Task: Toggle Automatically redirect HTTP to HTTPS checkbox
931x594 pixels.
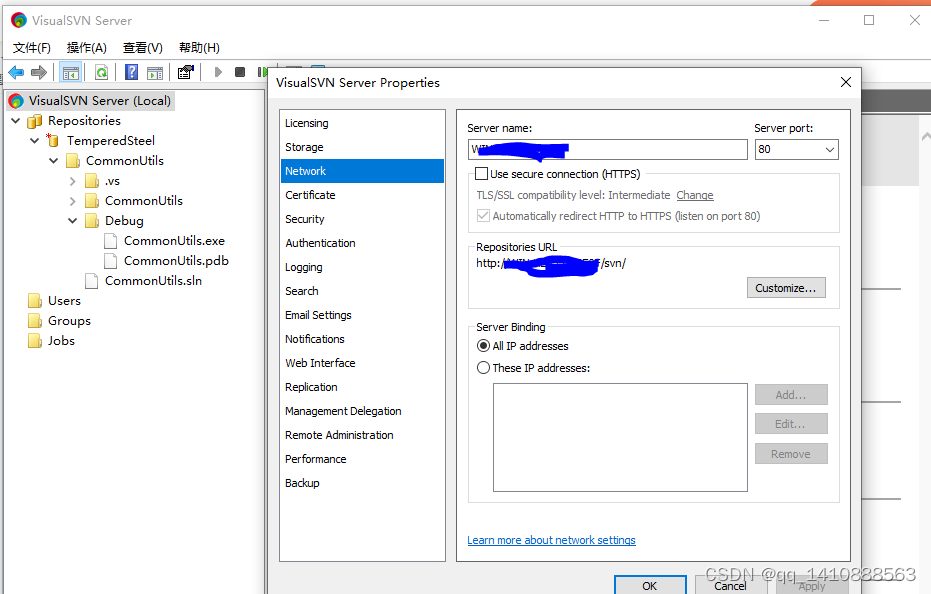Action: click(483, 216)
